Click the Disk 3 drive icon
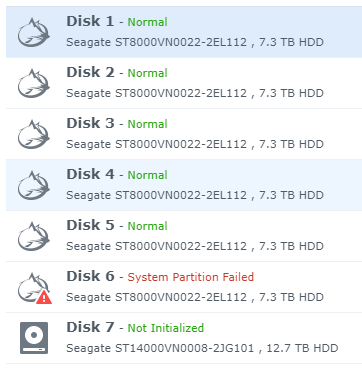Screen dimensions: 362x369 pyautogui.click(x=33, y=134)
